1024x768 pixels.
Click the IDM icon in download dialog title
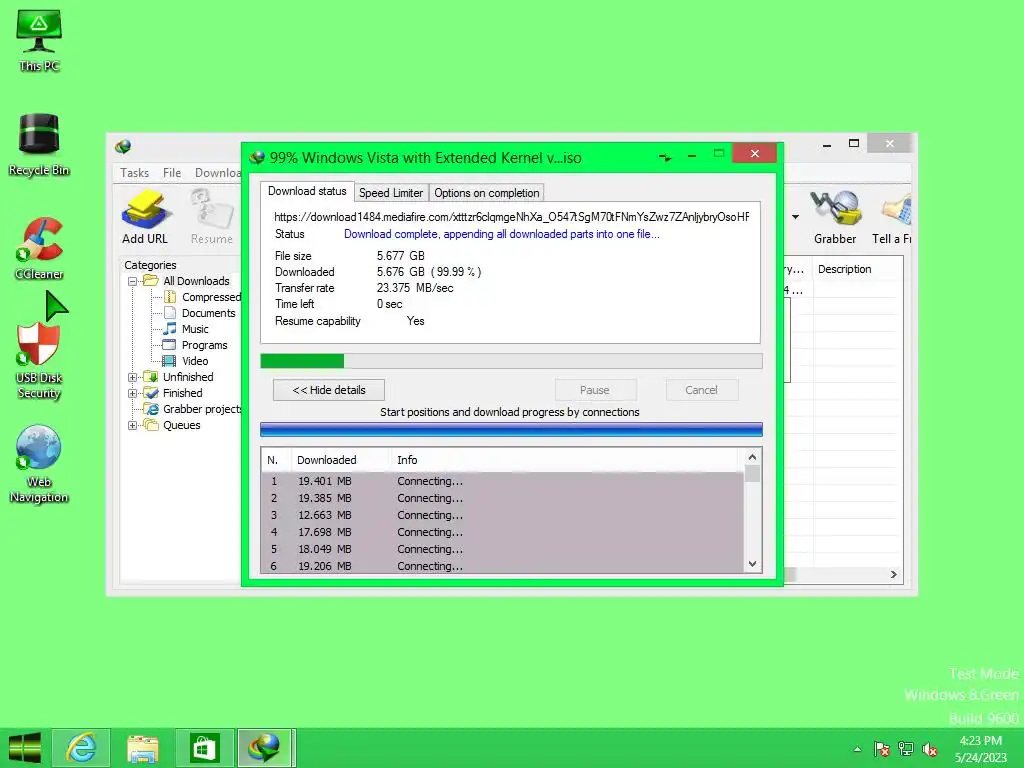coord(257,157)
